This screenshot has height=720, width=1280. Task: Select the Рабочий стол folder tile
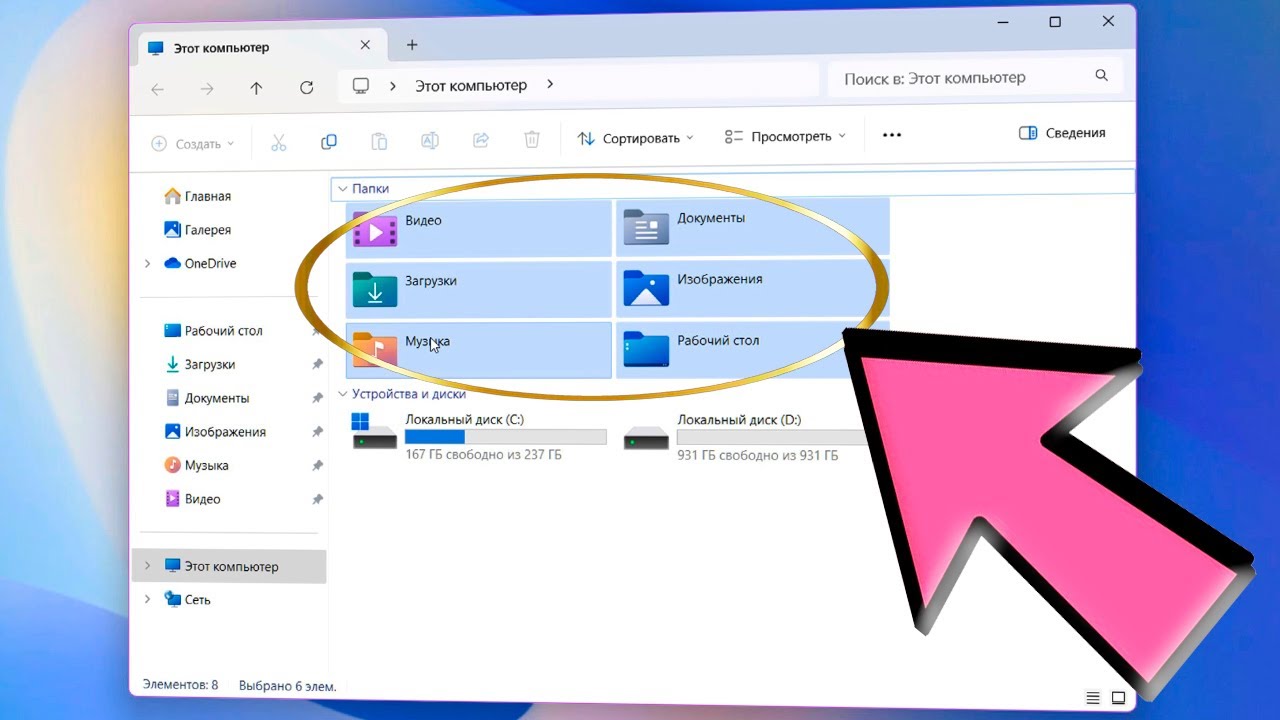point(752,349)
